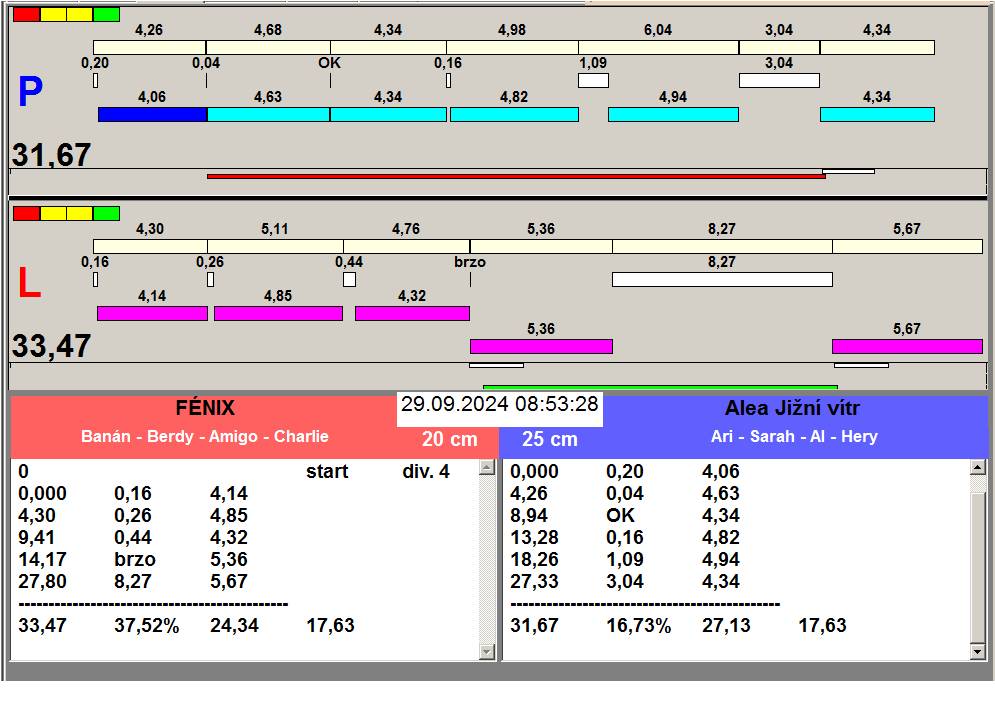
Task: Click the green light in lane L
Action: point(106,213)
